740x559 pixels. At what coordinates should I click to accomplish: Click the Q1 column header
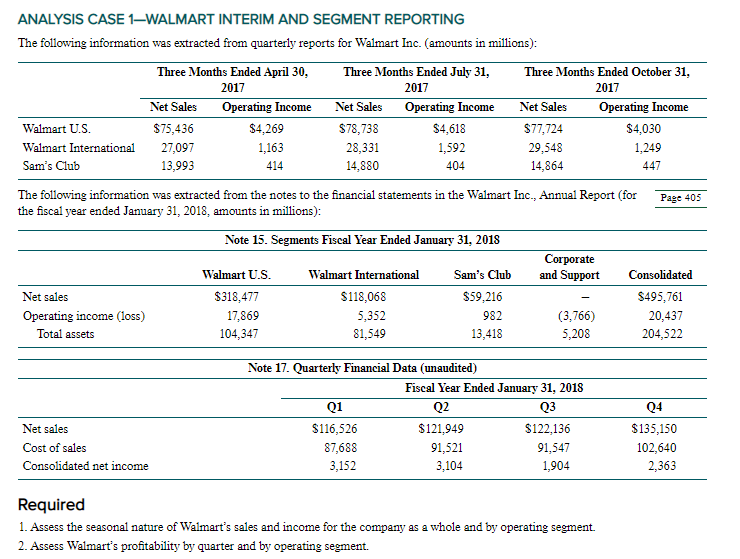point(335,407)
